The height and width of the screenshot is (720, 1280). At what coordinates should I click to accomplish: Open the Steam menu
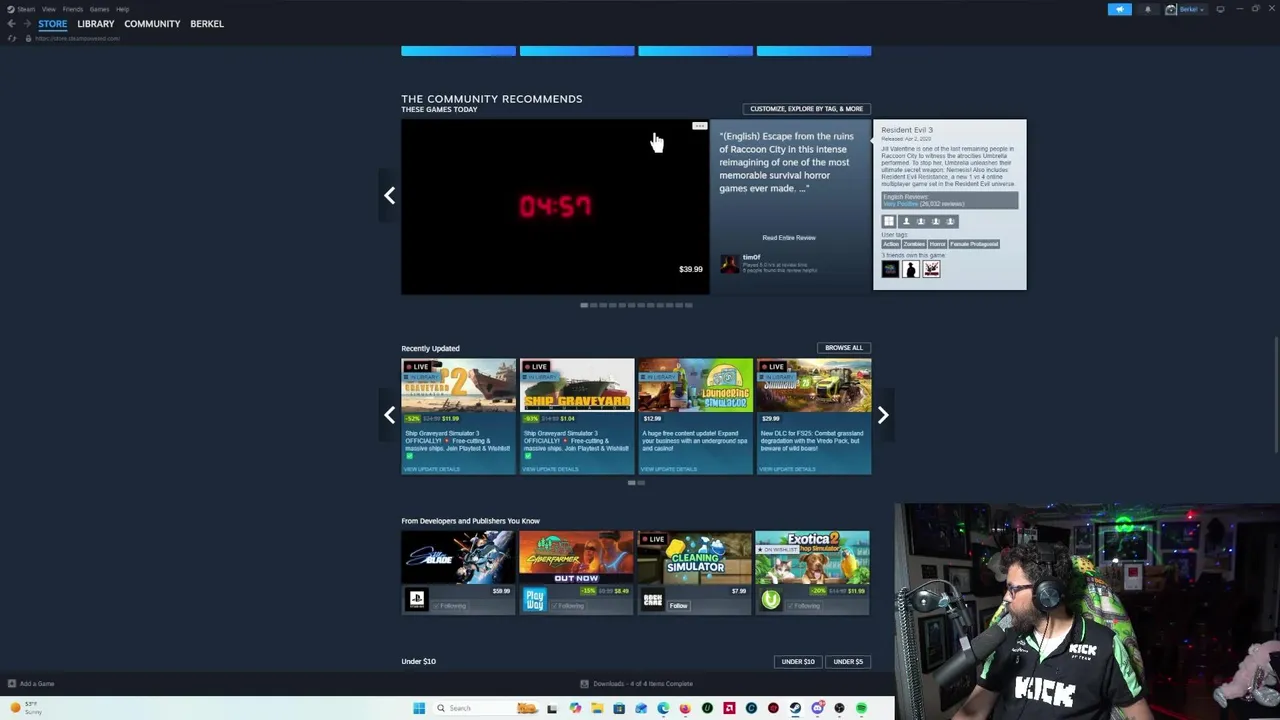26,9
